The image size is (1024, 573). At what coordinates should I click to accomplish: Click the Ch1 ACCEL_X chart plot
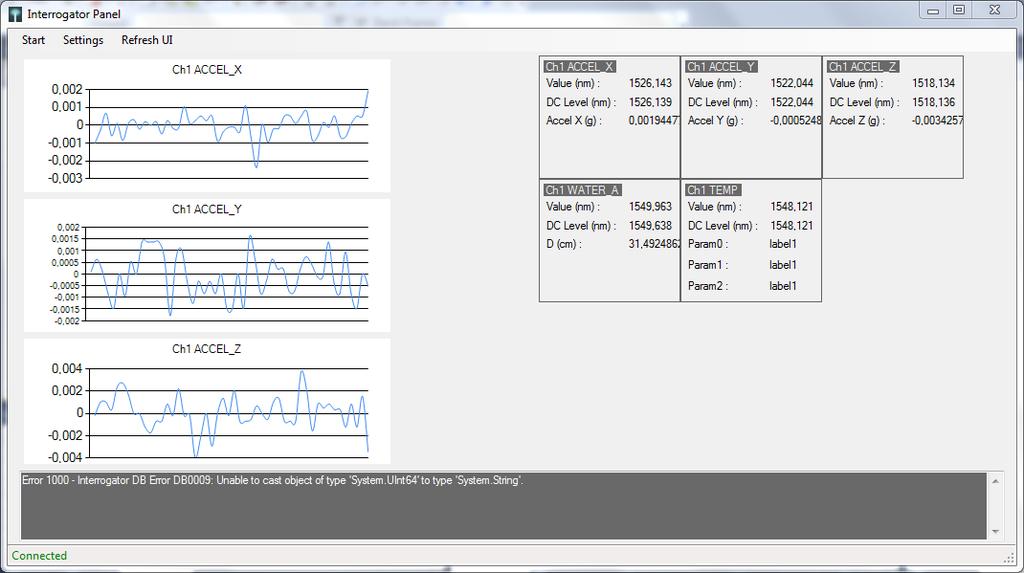(x=229, y=133)
